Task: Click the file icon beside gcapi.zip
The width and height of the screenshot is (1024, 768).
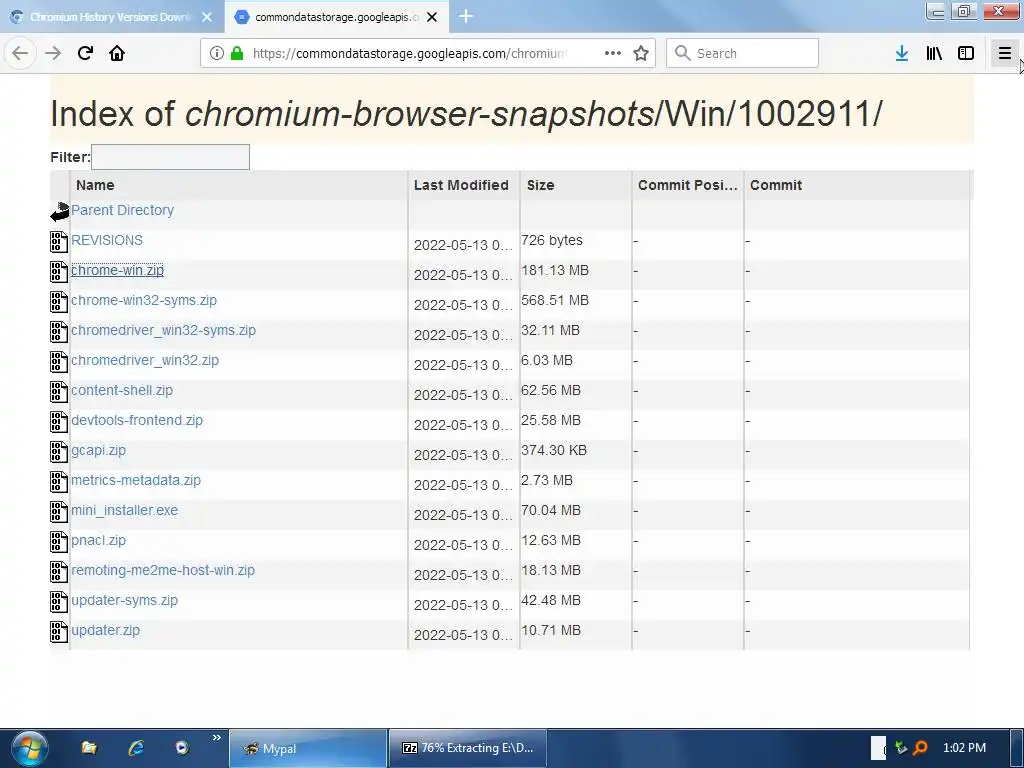Action: (x=59, y=452)
